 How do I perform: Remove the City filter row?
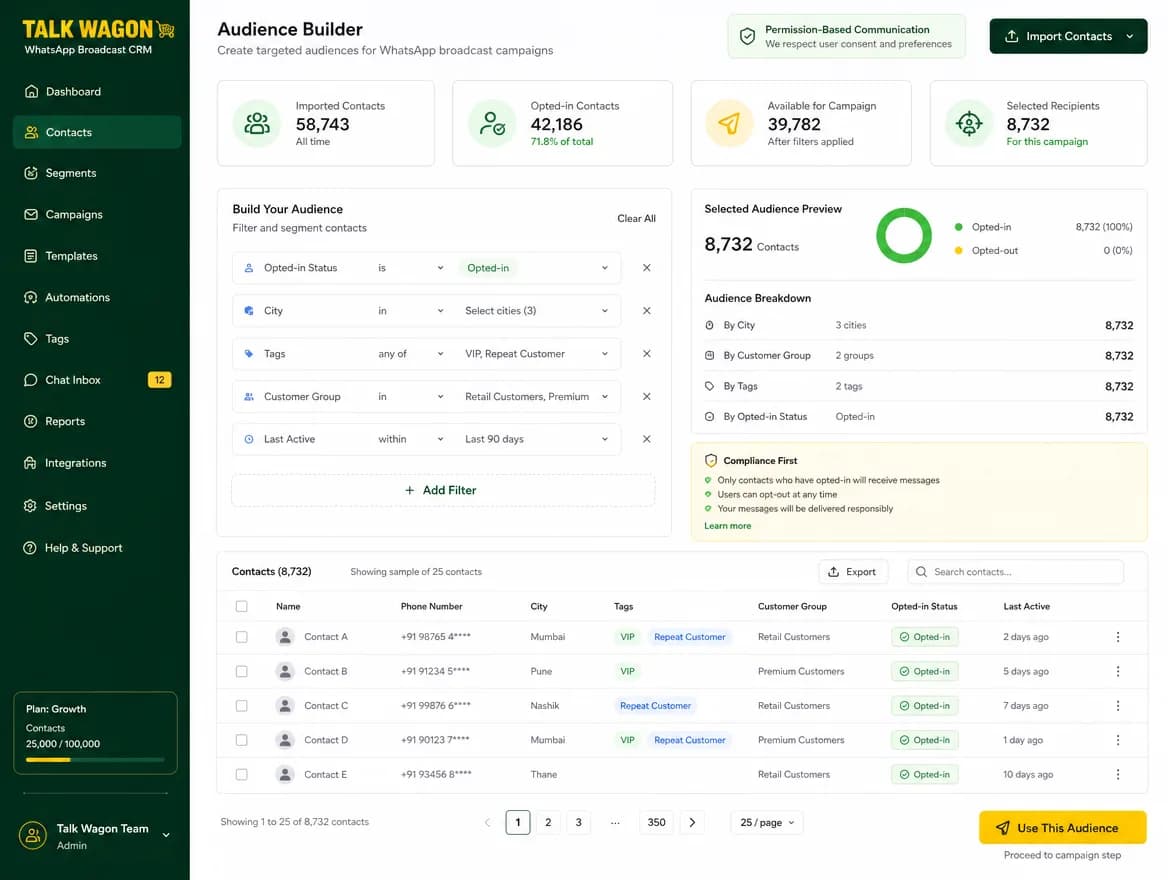tap(647, 311)
